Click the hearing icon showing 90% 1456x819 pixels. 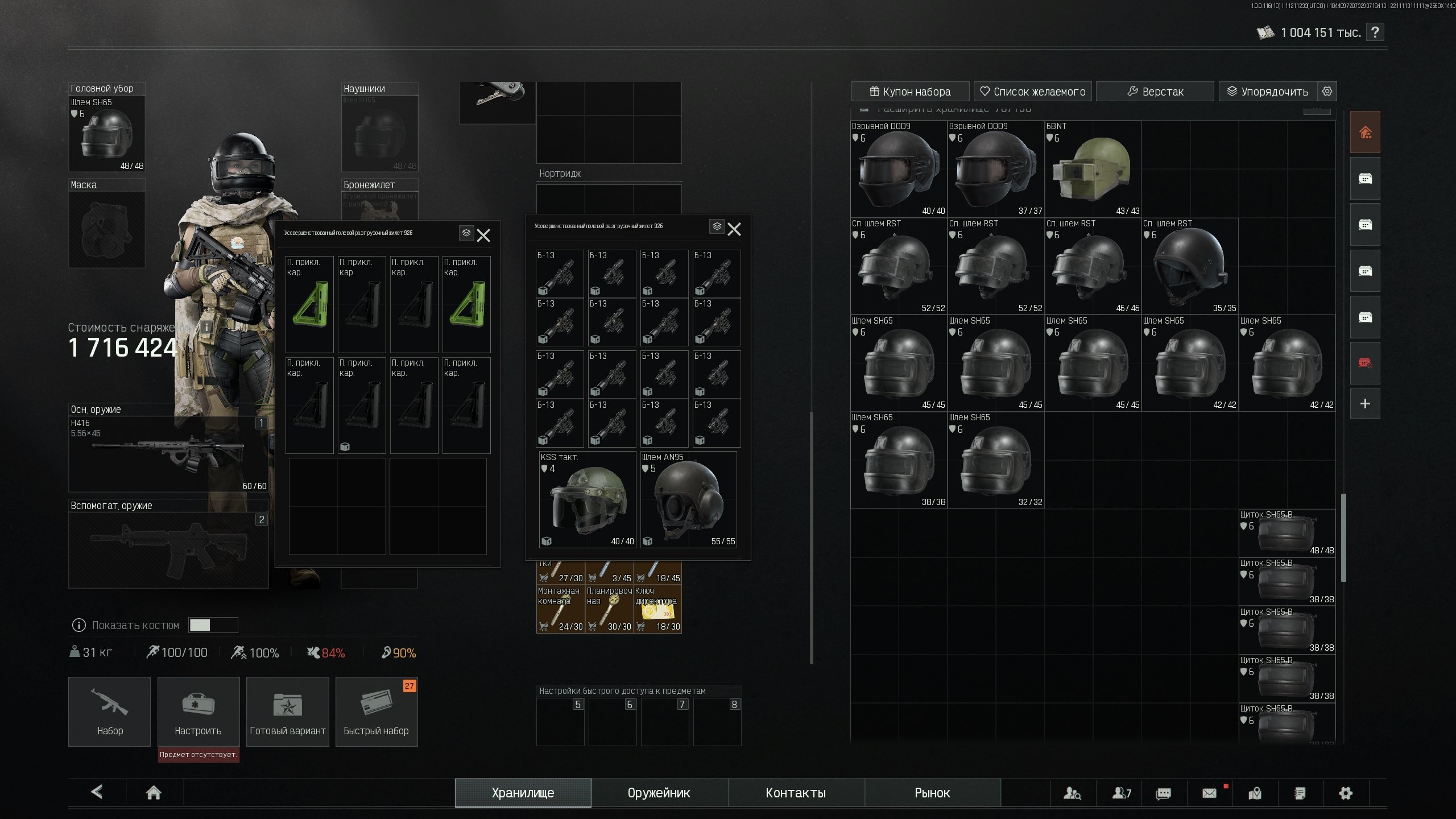[386, 652]
